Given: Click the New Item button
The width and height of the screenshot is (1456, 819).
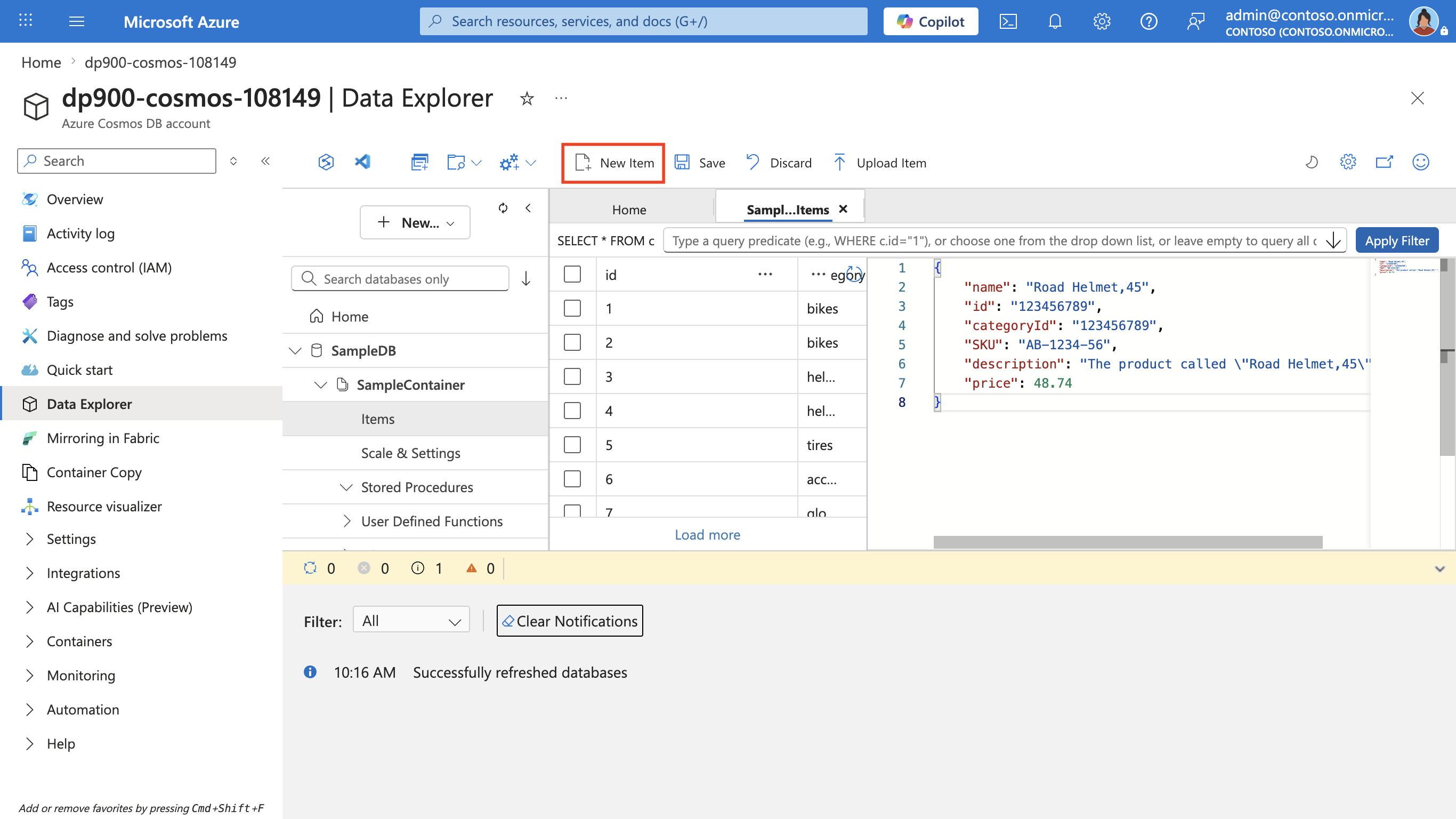Looking at the screenshot, I should (x=613, y=163).
